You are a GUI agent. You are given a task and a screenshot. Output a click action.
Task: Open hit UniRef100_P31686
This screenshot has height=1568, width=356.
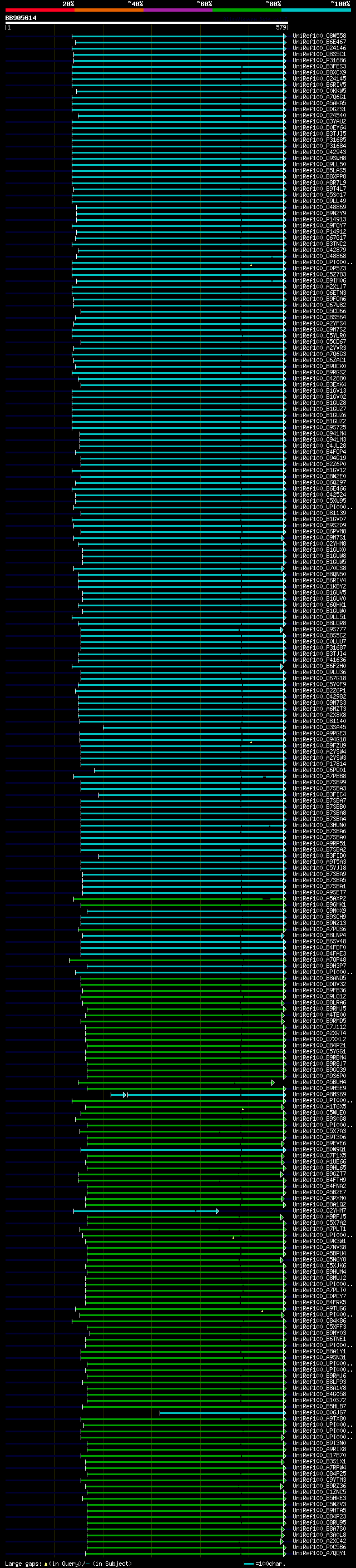coord(319,60)
